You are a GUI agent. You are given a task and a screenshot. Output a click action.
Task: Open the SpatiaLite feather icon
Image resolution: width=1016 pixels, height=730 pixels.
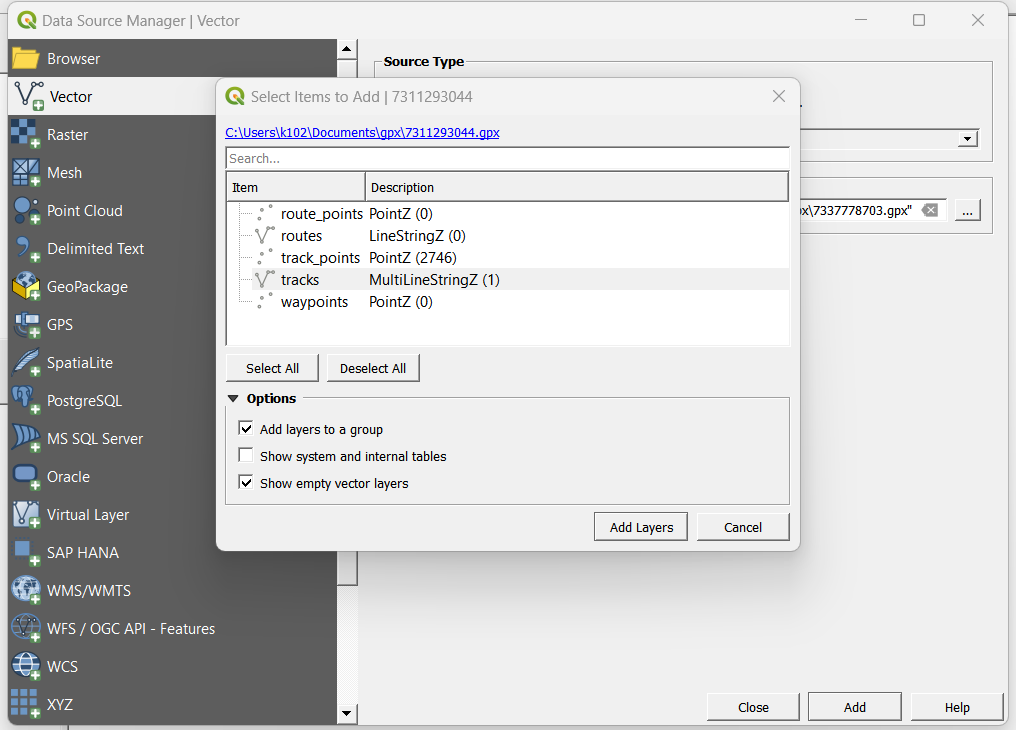click(26, 363)
